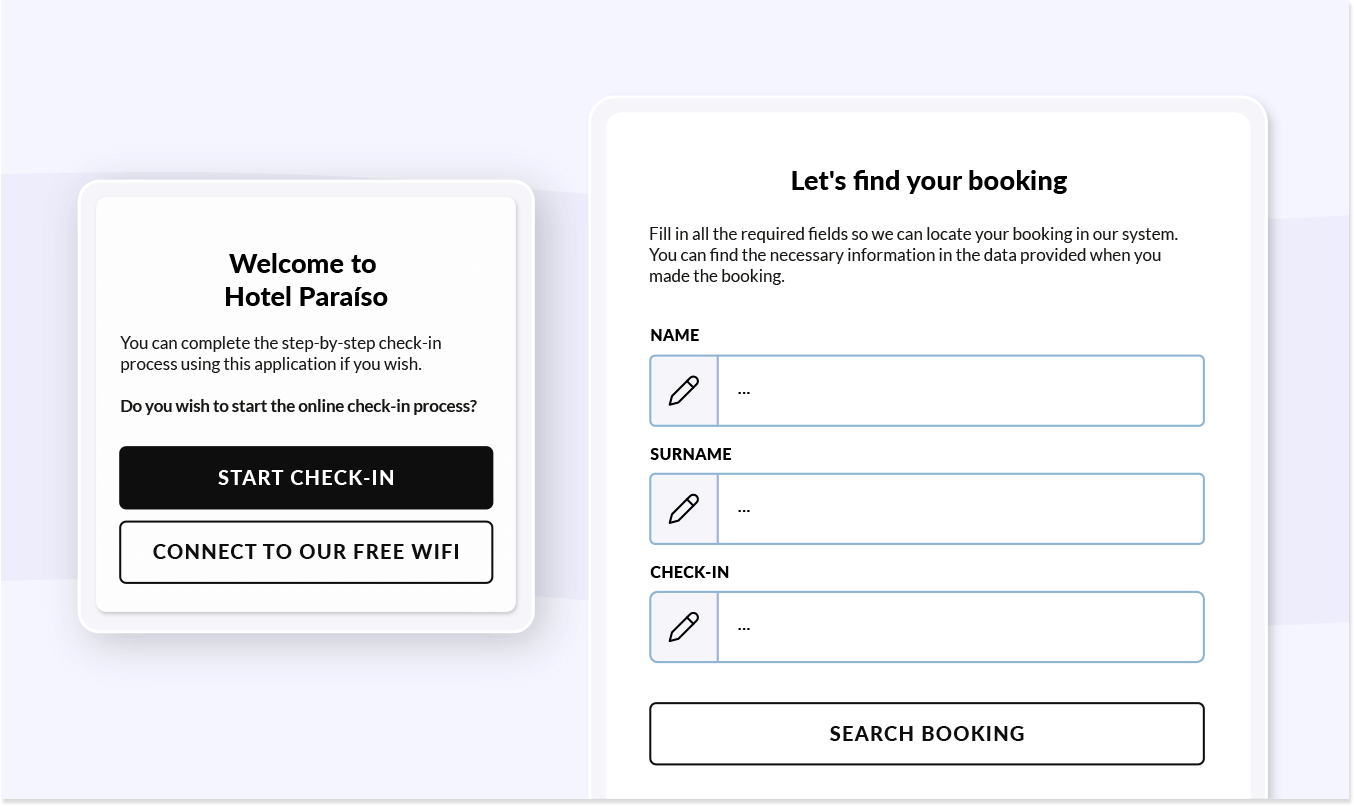Click the NAME field label
The image size is (1354, 806).
pyautogui.click(x=675, y=335)
